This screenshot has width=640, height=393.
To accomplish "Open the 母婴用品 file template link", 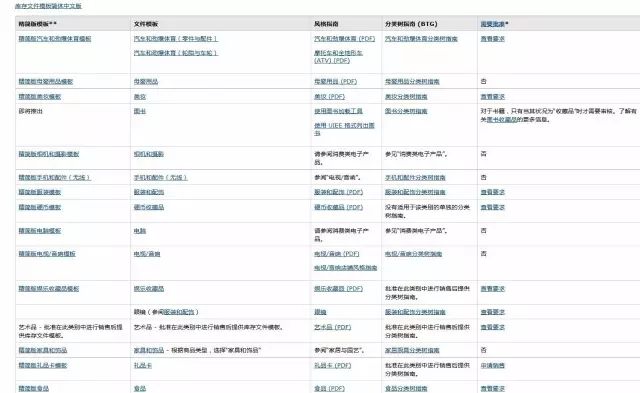I will pos(146,82).
